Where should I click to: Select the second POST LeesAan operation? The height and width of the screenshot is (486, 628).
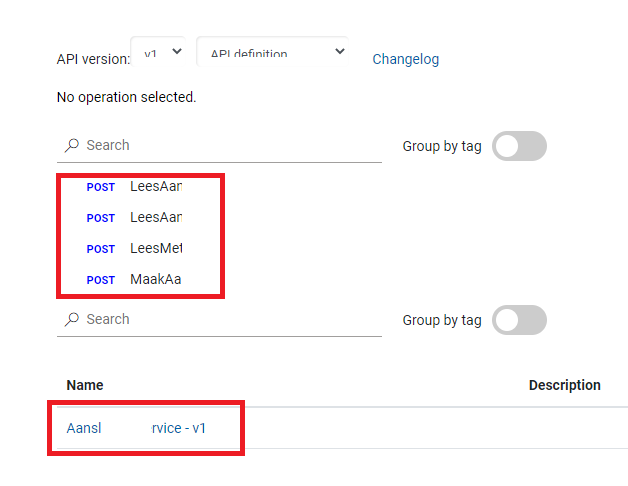coord(135,218)
